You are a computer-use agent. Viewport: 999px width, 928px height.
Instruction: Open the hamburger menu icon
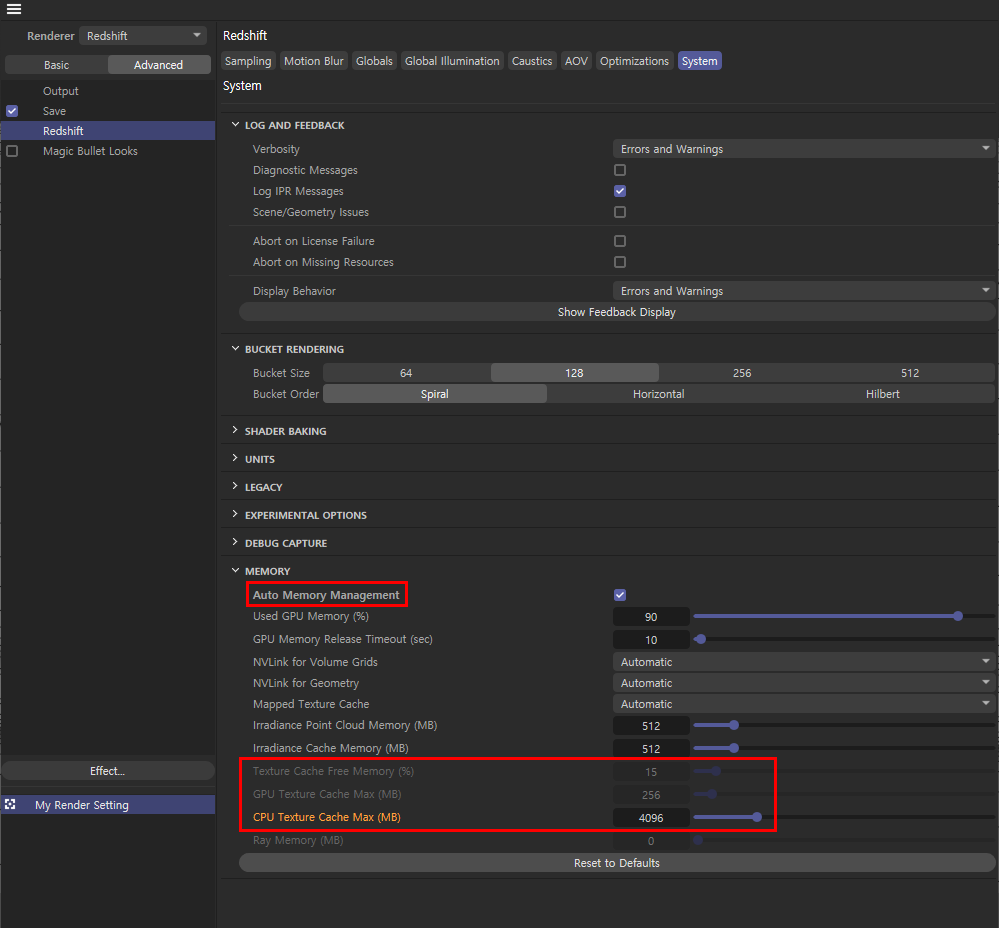pos(13,9)
